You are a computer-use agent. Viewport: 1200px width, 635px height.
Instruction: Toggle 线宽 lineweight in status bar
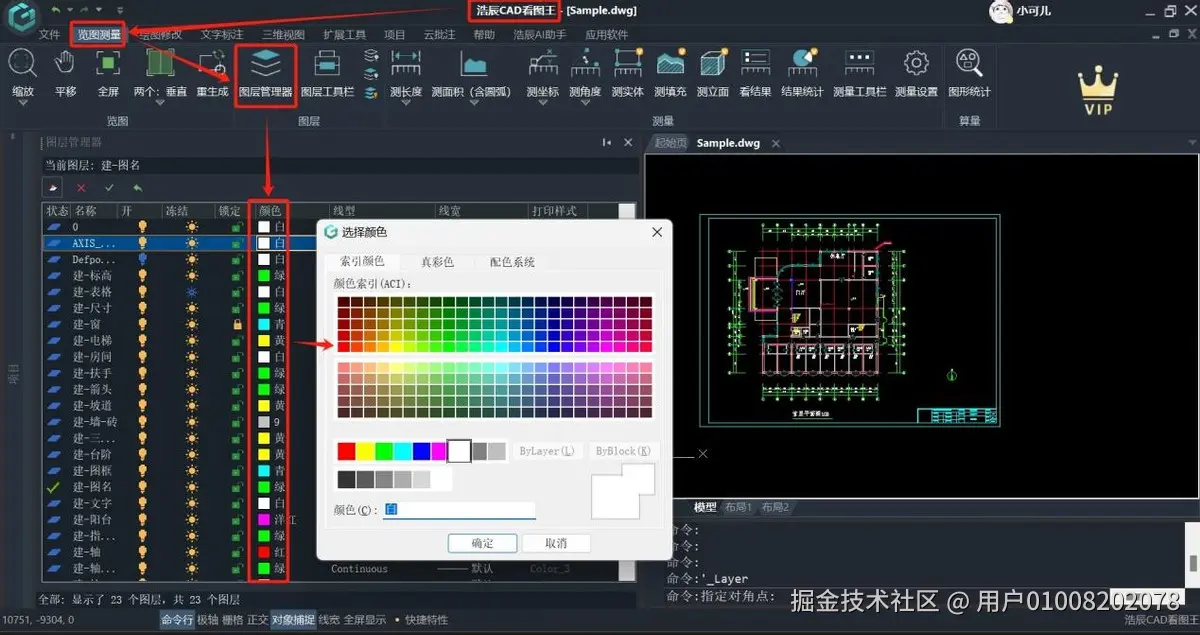coord(329,620)
